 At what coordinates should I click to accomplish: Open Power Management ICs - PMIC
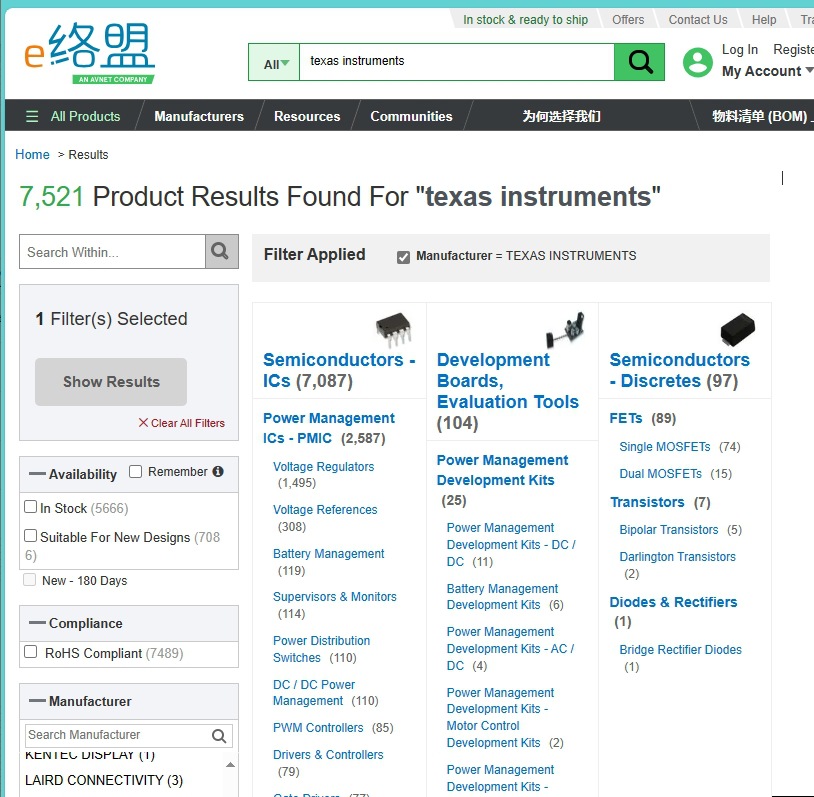coord(329,428)
